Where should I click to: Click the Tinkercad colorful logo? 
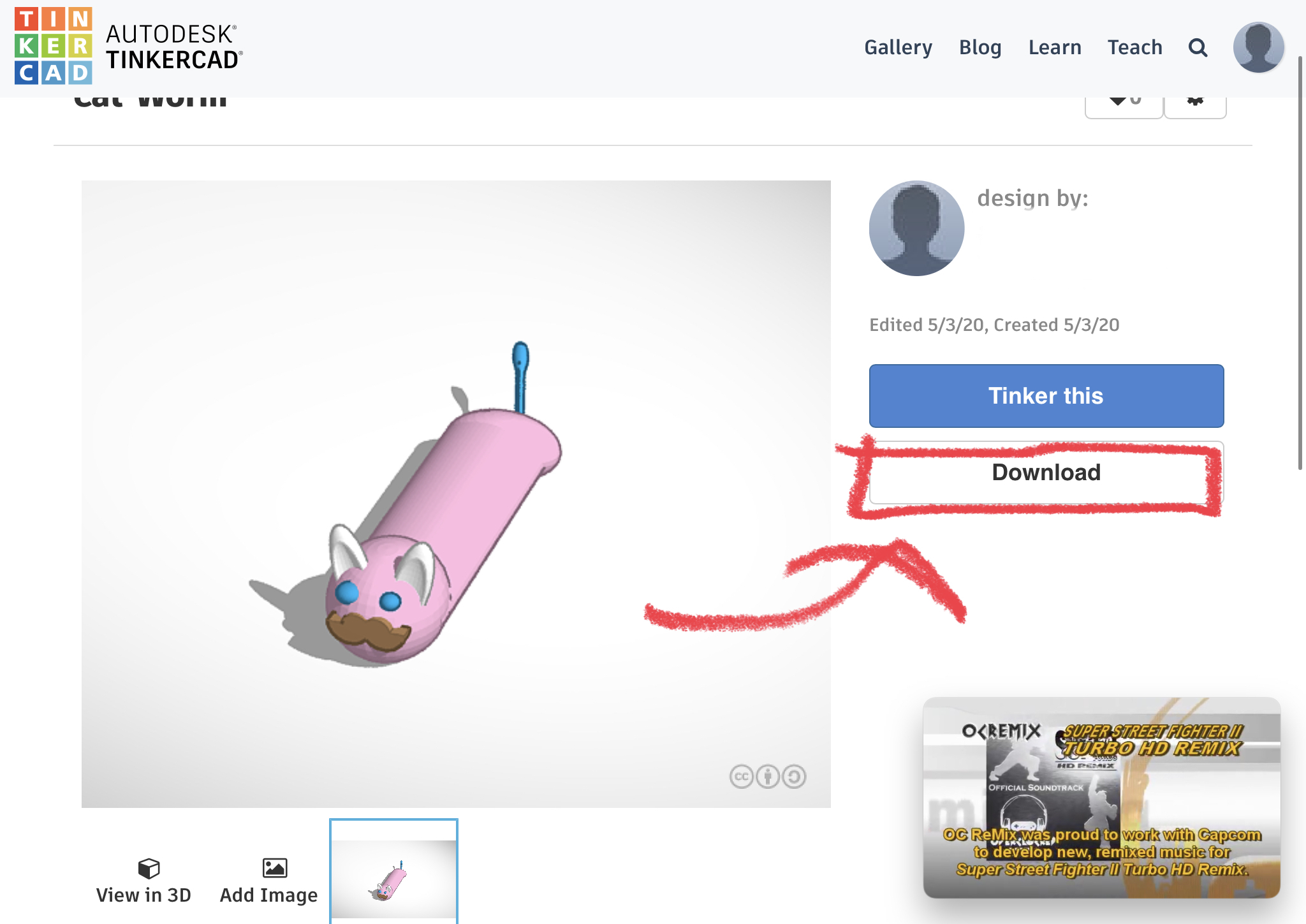point(54,46)
